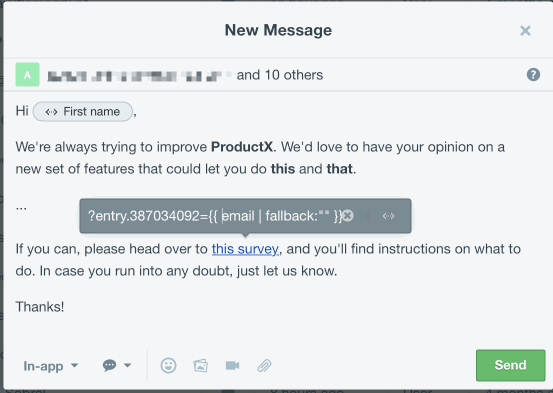Open the 'this survey' hyperlink
553x393 pixels.
[x=245, y=249]
